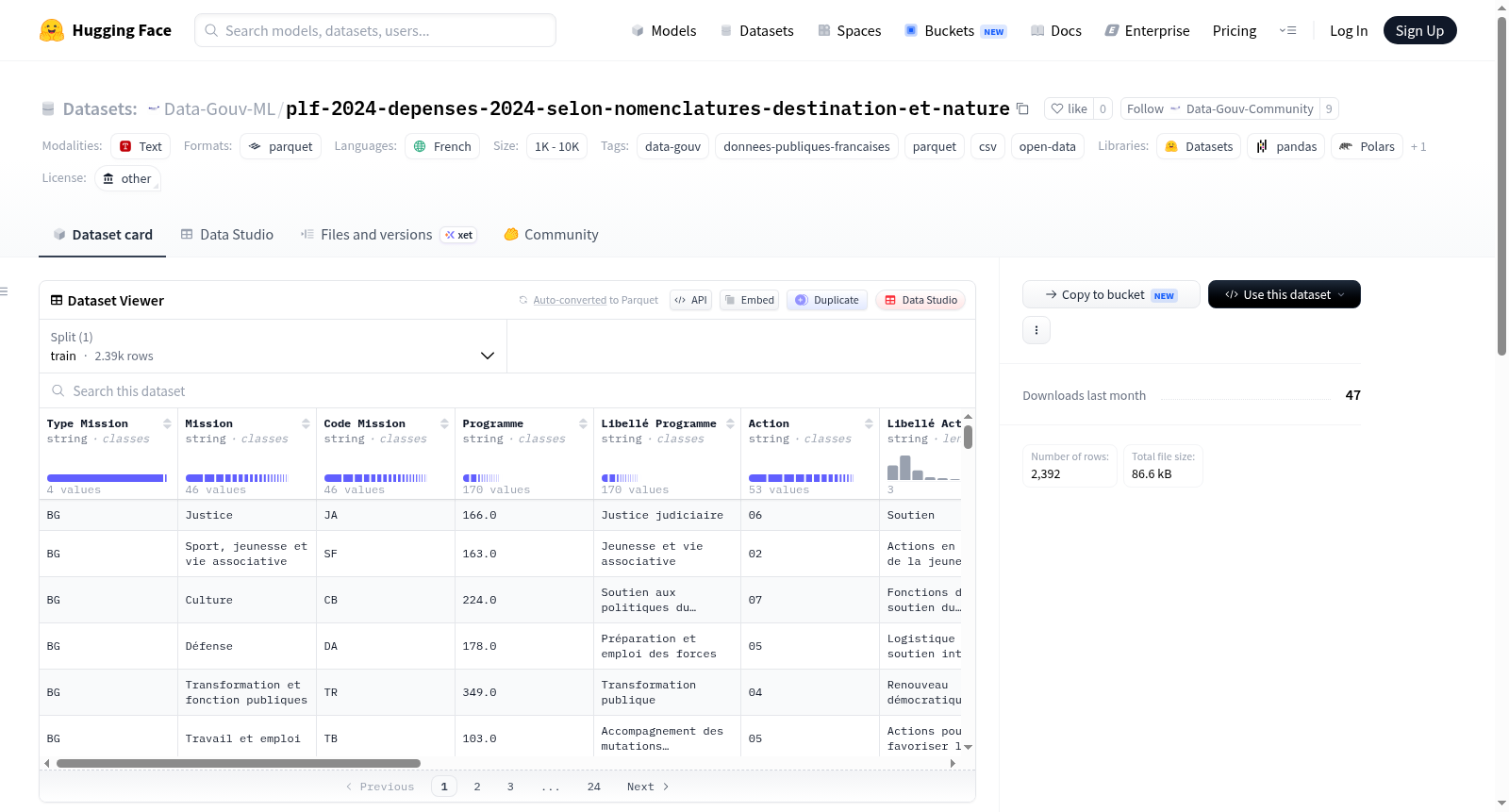Click the Duplicate button
This screenshot has height=812, width=1509.
[827, 300]
